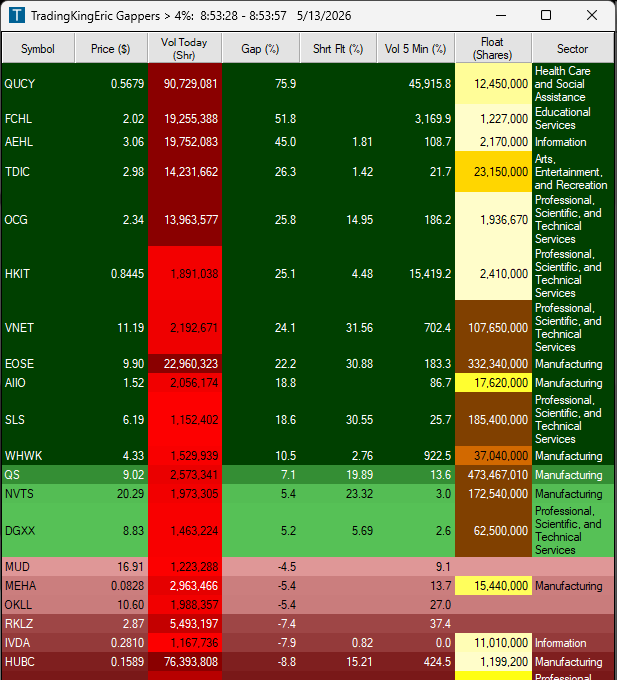Select the EOSE symbol
The image size is (617, 680).
pyautogui.click(x=19, y=363)
